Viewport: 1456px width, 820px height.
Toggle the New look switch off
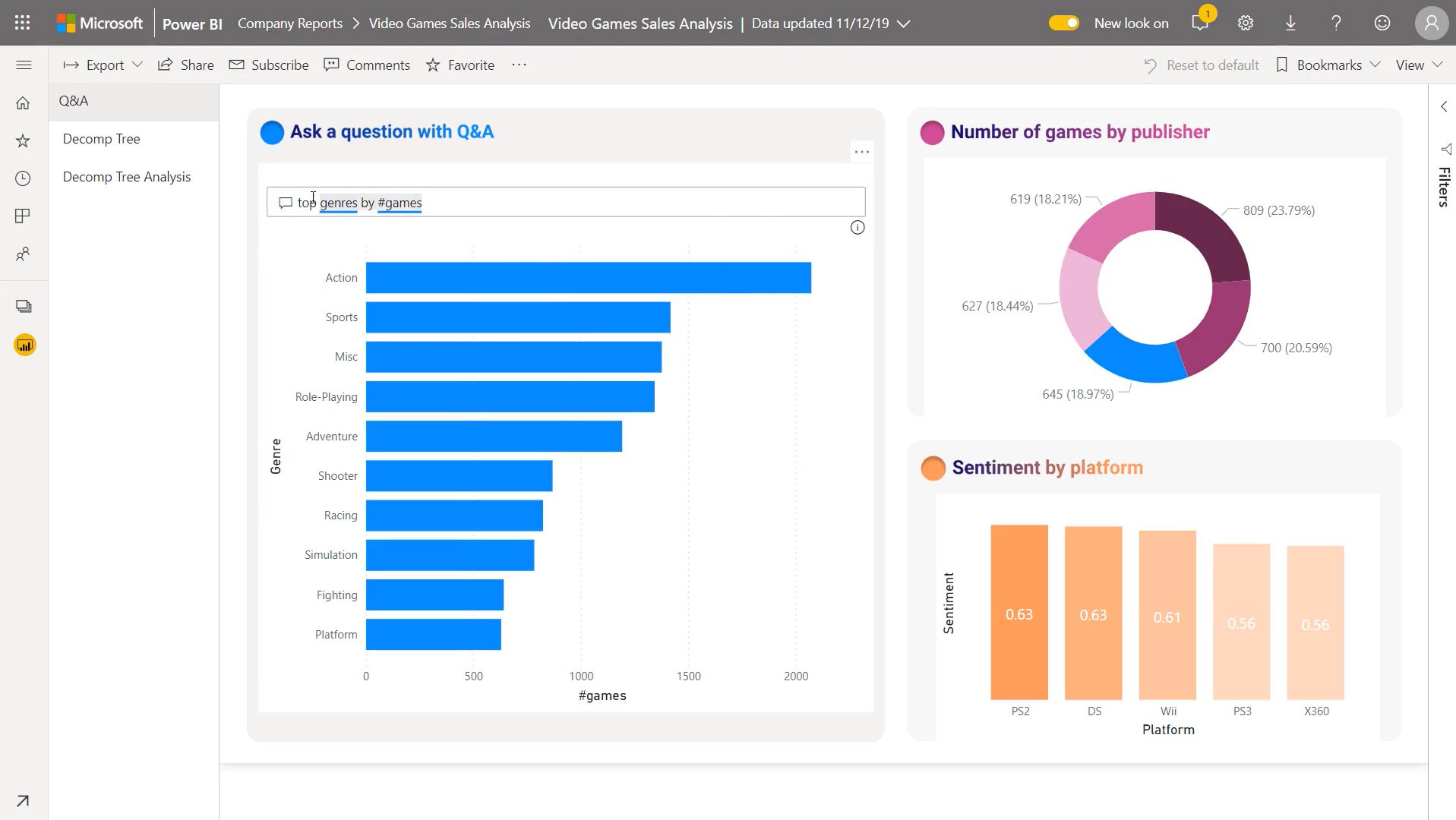coord(1063,23)
